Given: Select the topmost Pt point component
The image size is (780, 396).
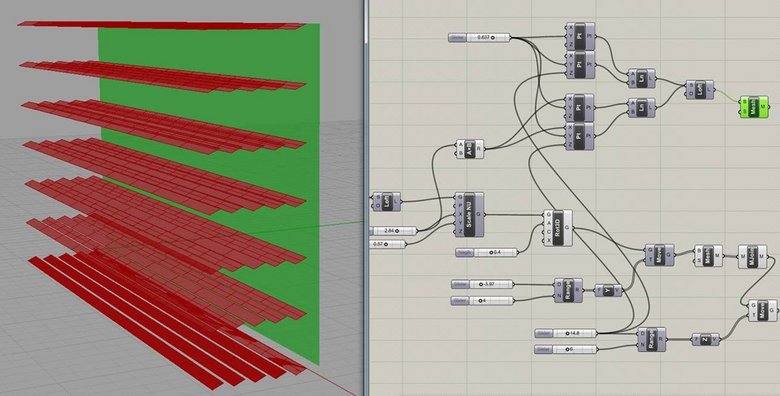Looking at the screenshot, I should click(580, 36).
